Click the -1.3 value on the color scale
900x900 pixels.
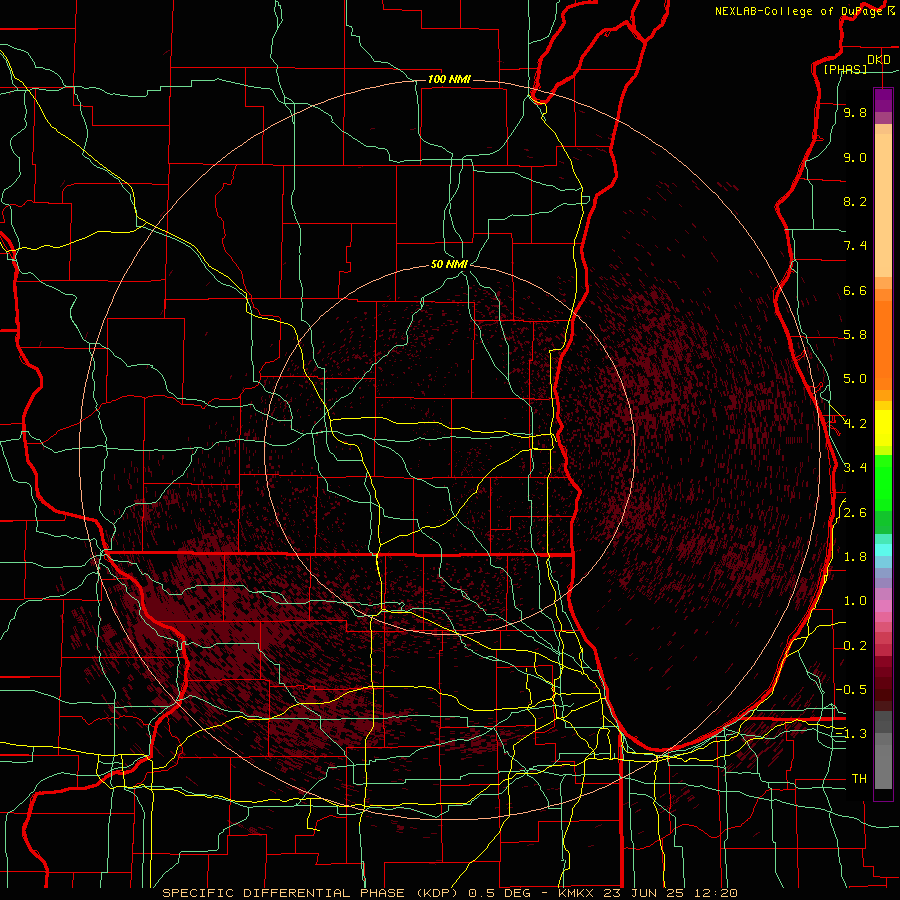pyautogui.click(x=851, y=734)
